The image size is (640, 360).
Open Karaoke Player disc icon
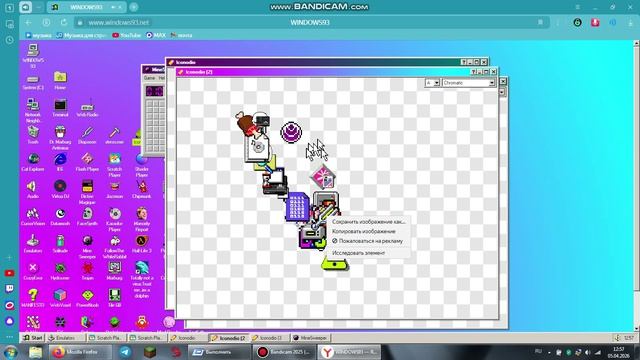click(x=115, y=219)
